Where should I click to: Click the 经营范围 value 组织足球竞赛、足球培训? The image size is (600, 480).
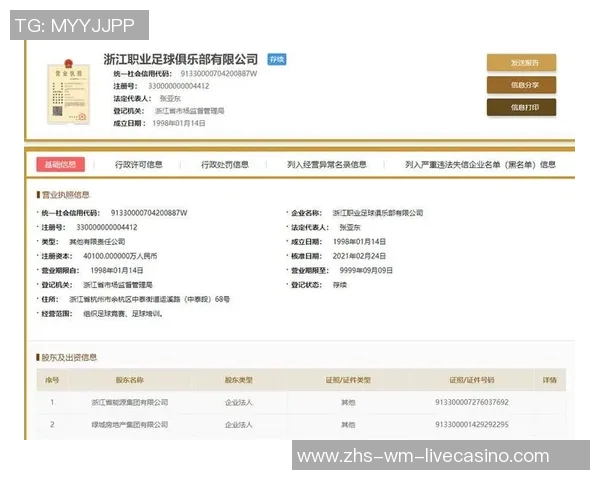click(x=123, y=314)
